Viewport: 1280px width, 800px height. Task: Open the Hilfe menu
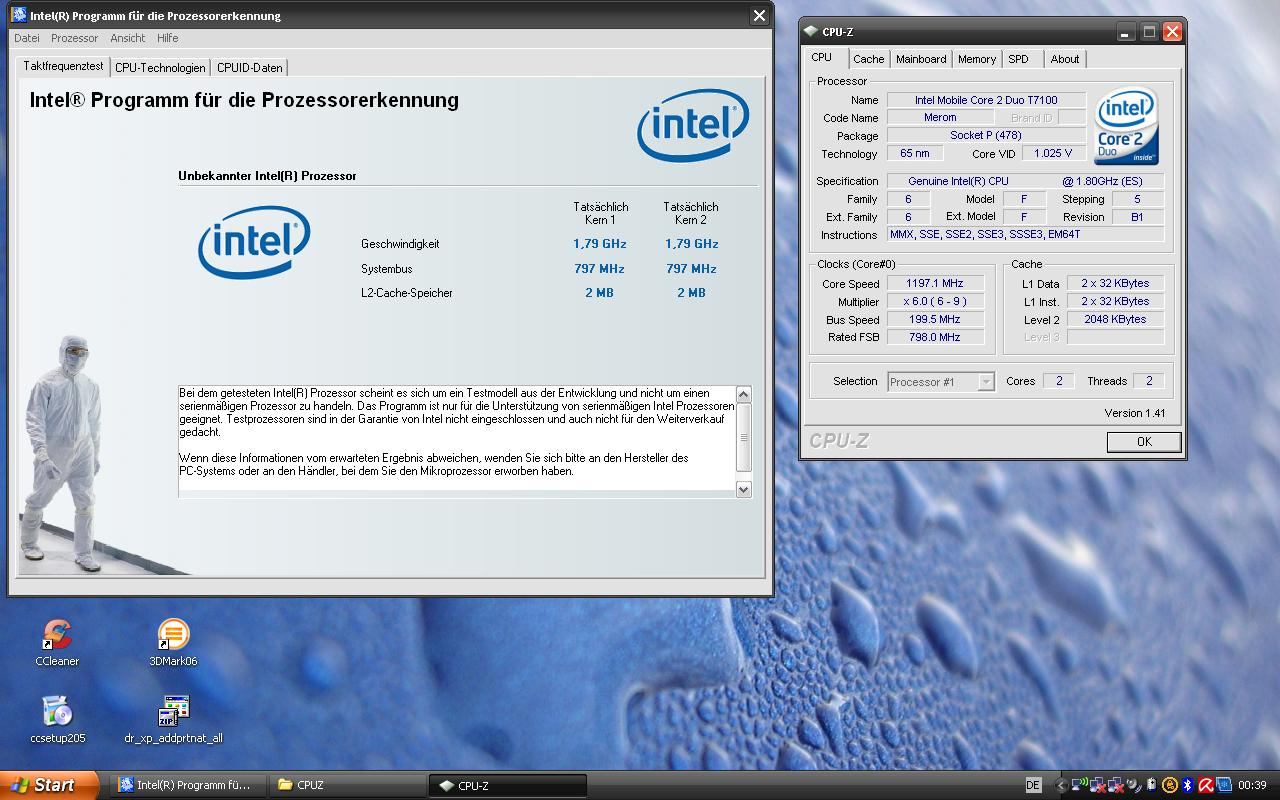point(168,38)
